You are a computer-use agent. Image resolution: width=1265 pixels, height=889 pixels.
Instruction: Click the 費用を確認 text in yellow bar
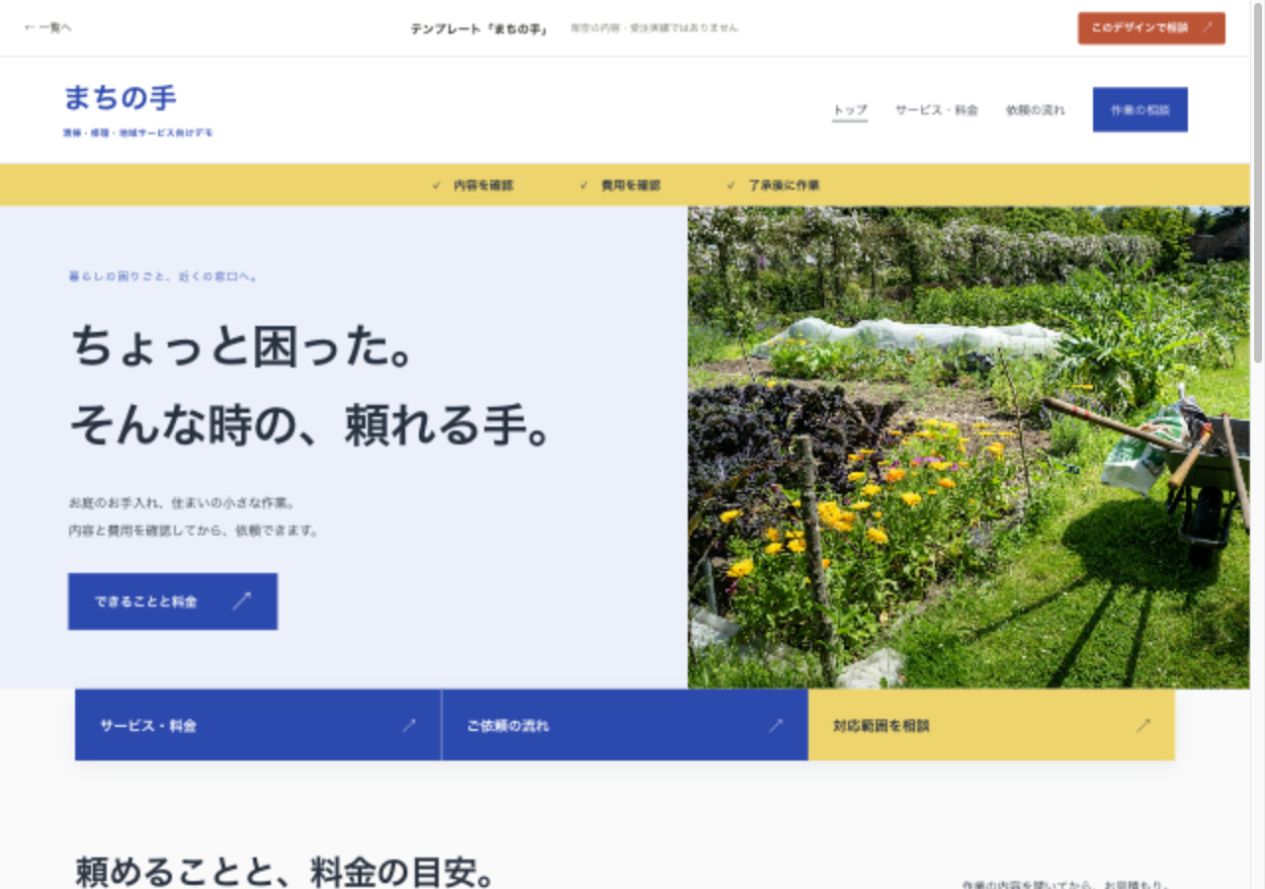click(x=630, y=185)
